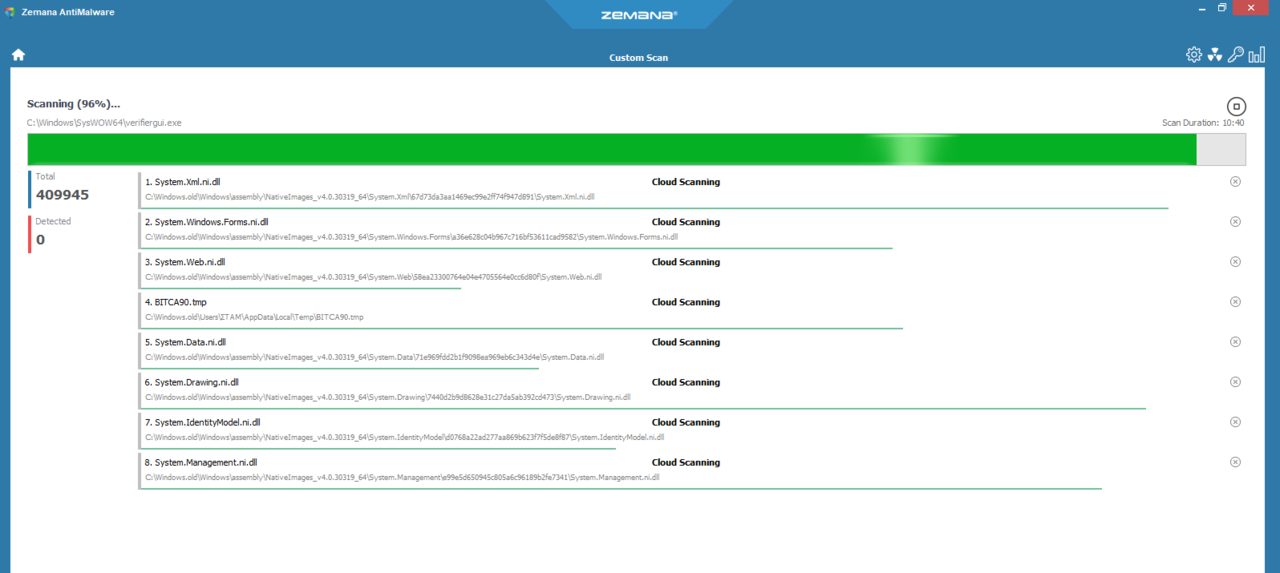The image size is (1280, 573).
Task: Open the reports bar chart icon
Action: point(1257,55)
